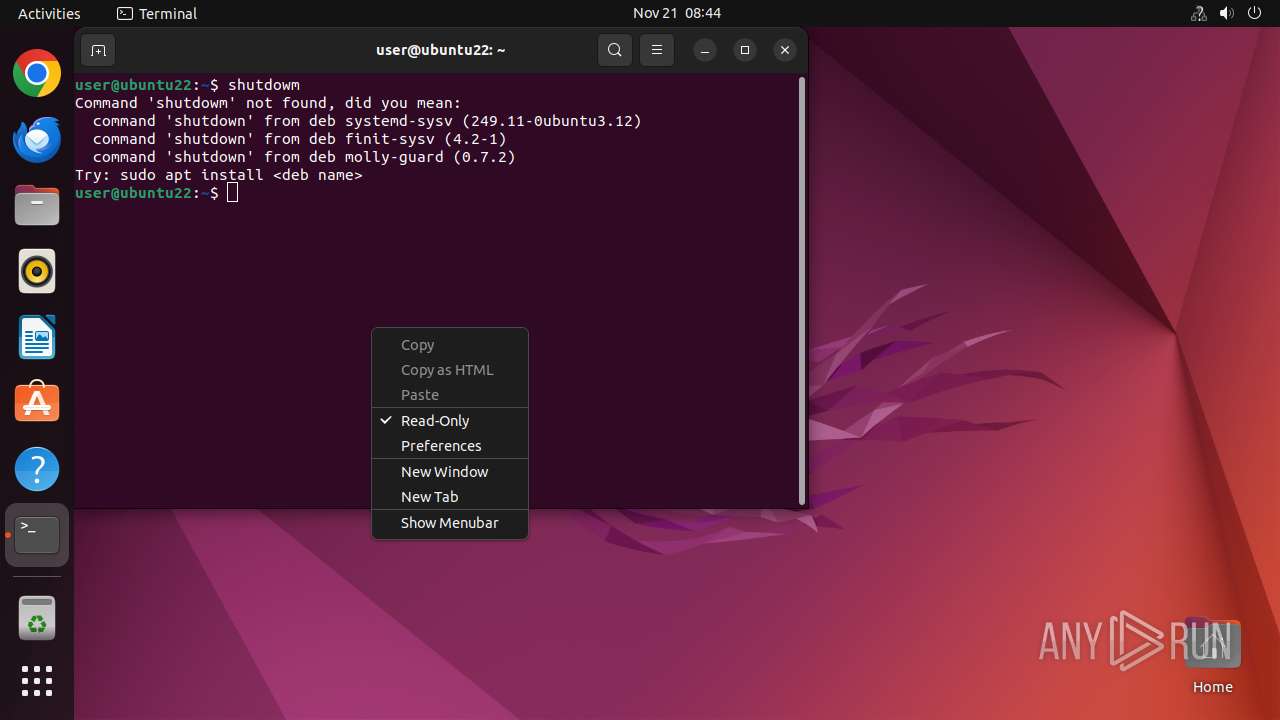Click the network status icon

[1199, 13]
